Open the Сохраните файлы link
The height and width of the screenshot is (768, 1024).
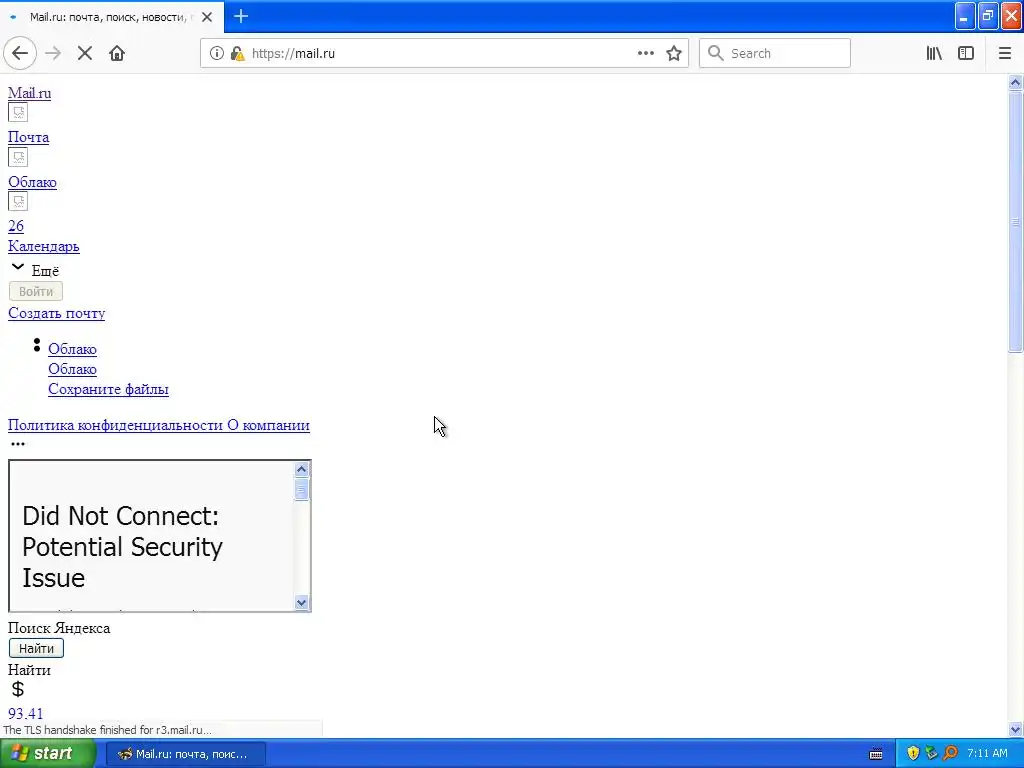[108, 389]
